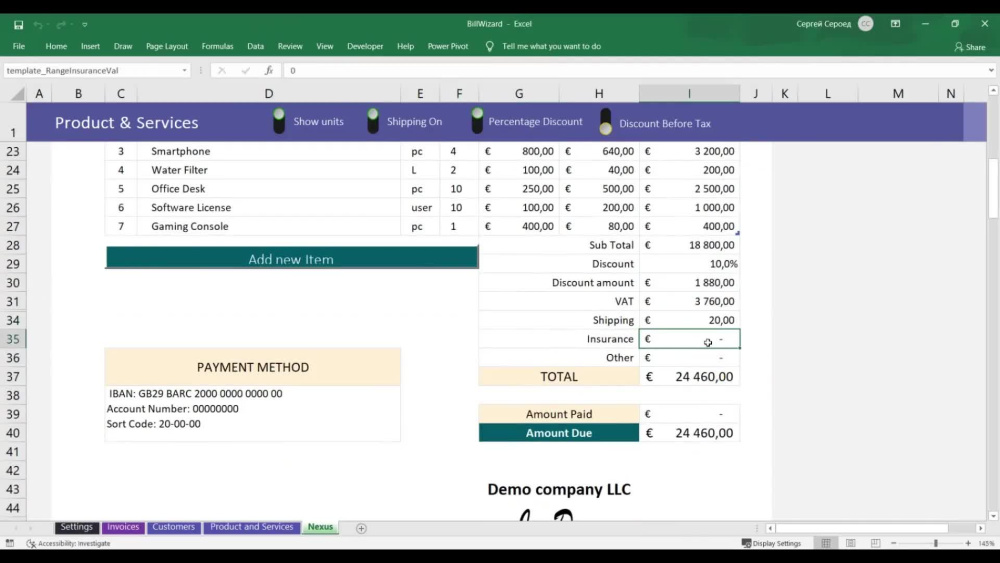Click the zoom in plus button
This screenshot has width=1000, height=563.
pos(968,543)
